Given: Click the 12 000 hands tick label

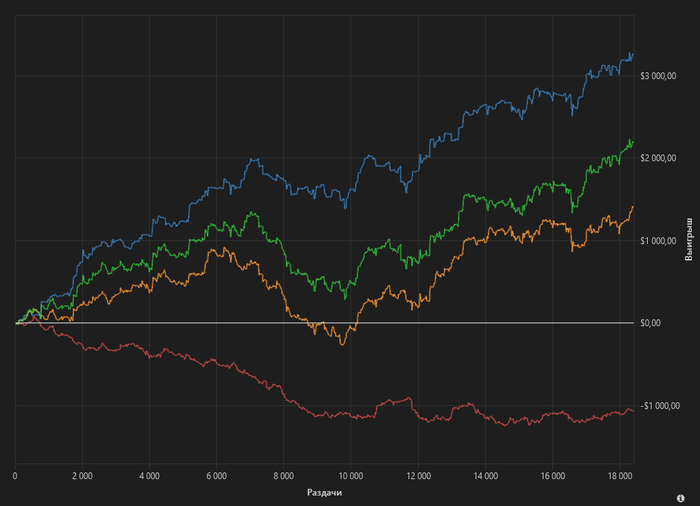Looking at the screenshot, I should point(418,476).
